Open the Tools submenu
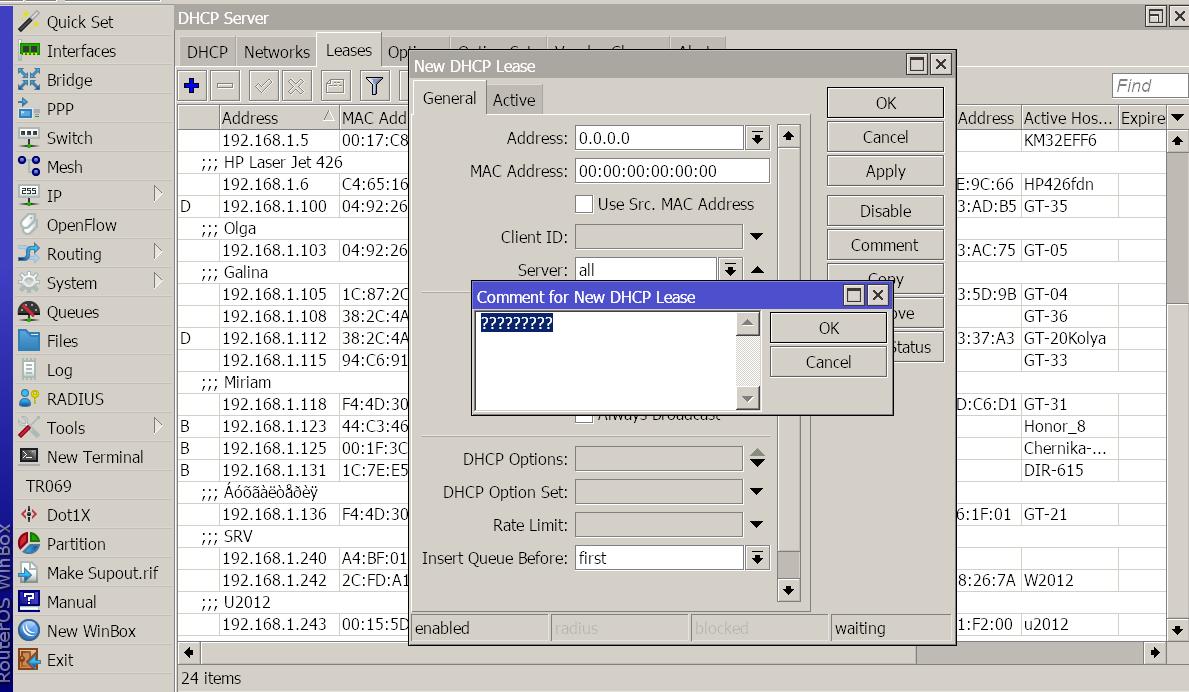 click(x=90, y=427)
